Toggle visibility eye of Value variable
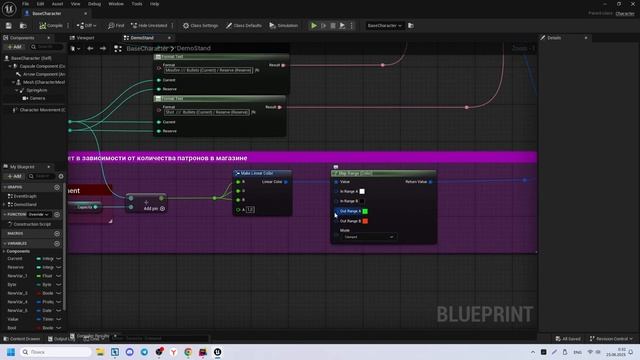 (x=59, y=319)
